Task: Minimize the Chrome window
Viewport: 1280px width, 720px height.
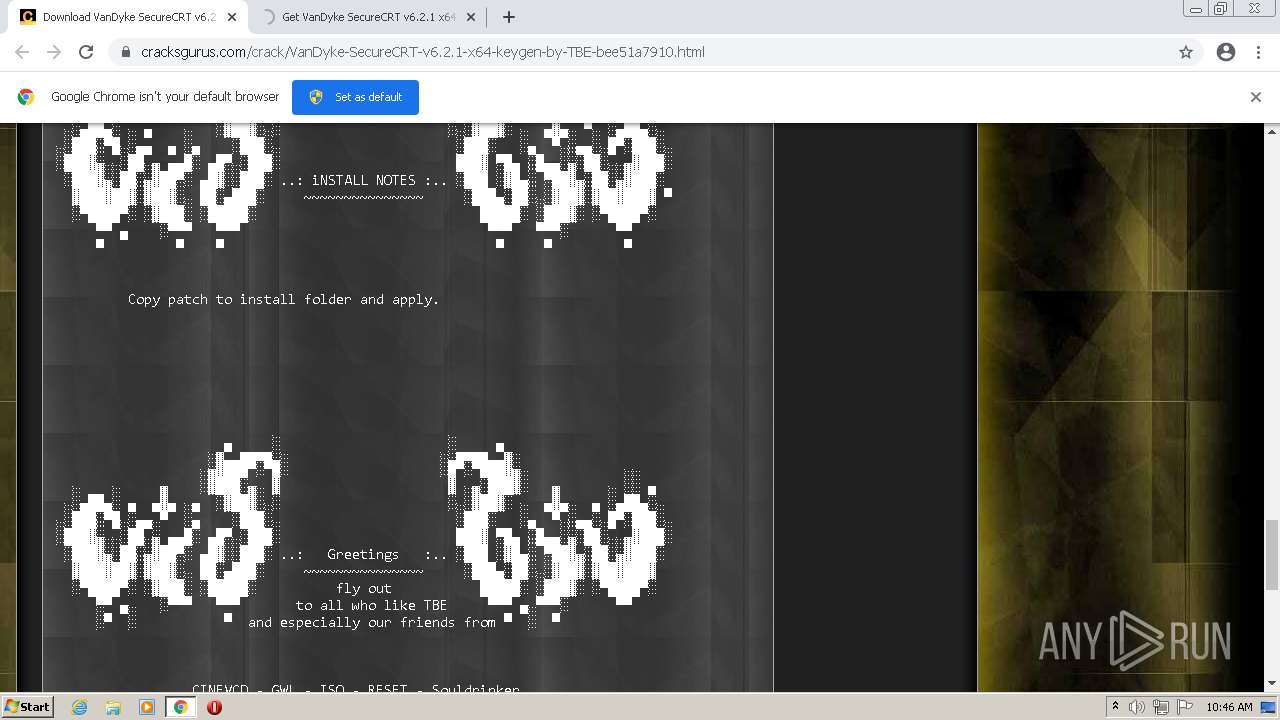Action: (1195, 9)
